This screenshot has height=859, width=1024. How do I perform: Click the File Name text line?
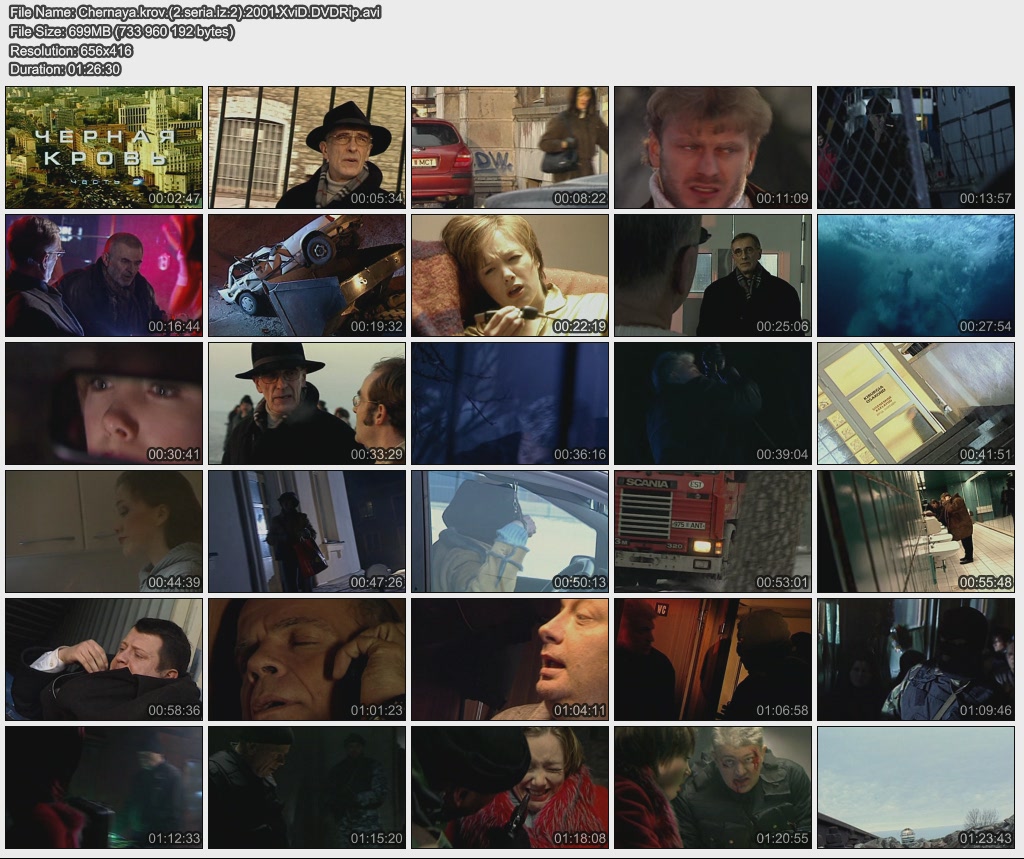[x=195, y=12]
